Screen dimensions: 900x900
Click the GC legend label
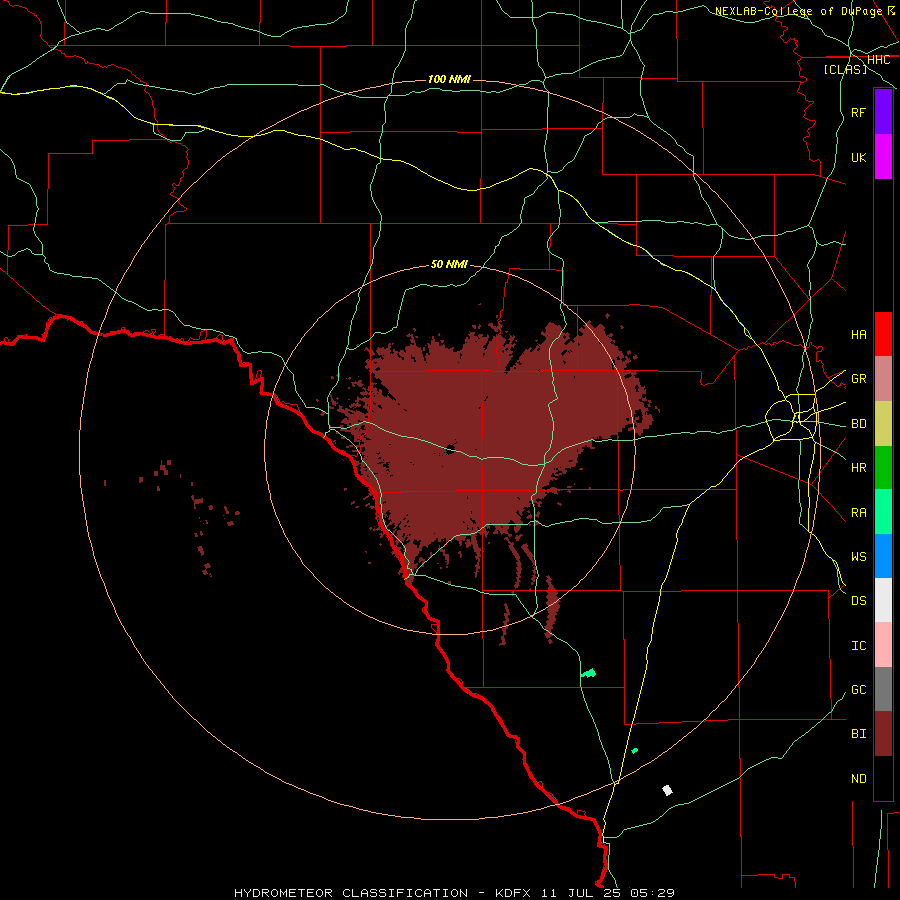[x=858, y=690]
